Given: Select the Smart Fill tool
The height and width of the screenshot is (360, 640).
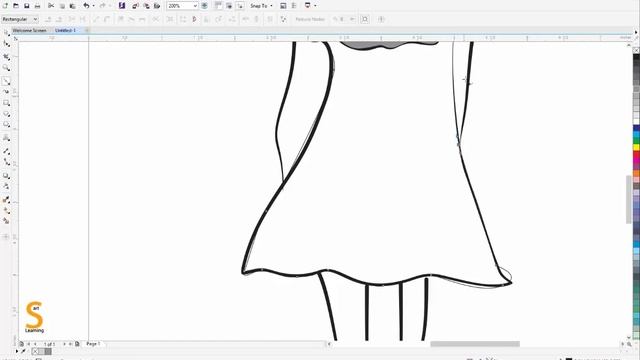Looking at the screenshot, I should tap(6, 221).
